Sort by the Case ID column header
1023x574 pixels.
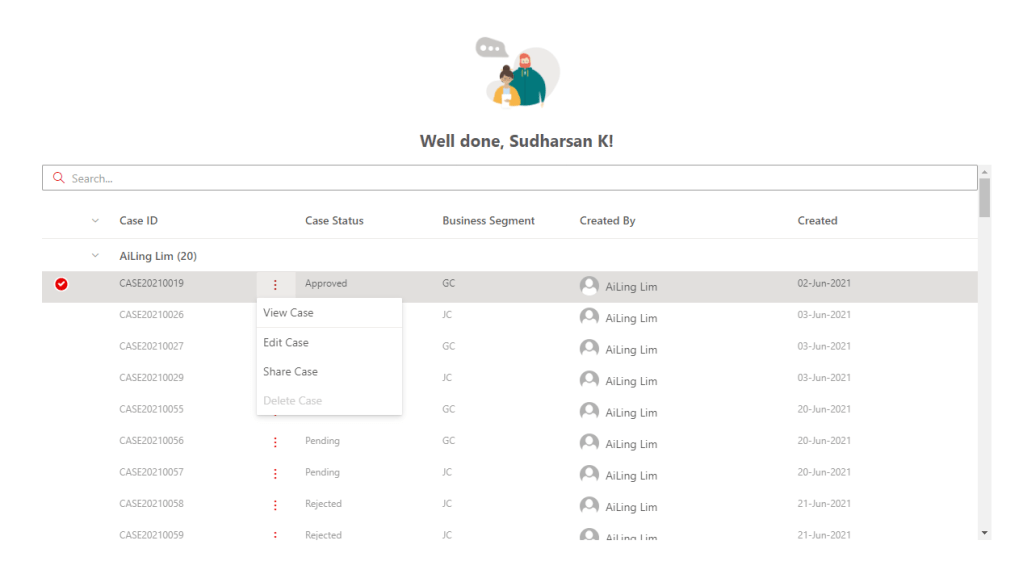(138, 221)
